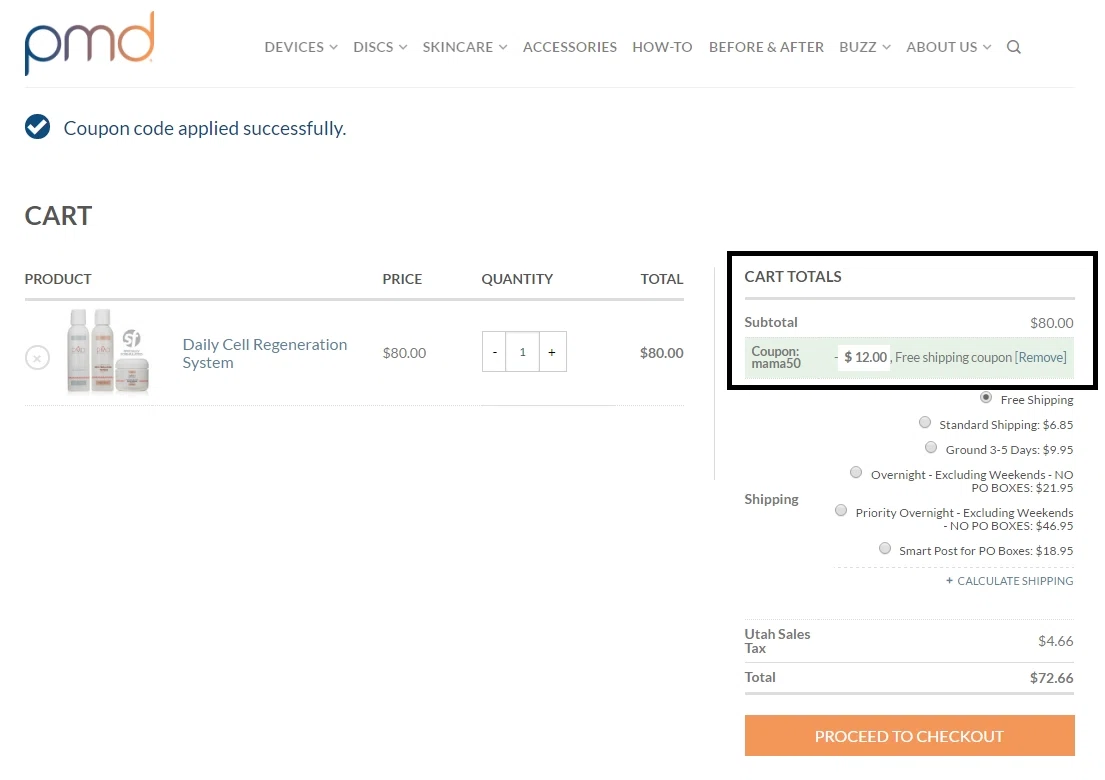Screen dimensions: 1105x780
Task: Choose Overnight $21.95 shipping option
Action: click(856, 473)
